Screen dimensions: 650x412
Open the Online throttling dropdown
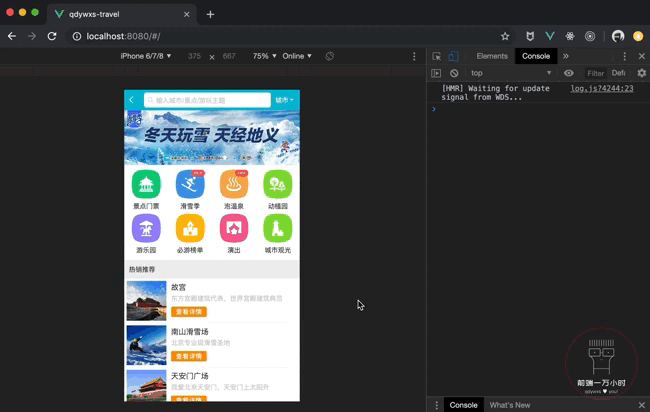(x=297, y=56)
